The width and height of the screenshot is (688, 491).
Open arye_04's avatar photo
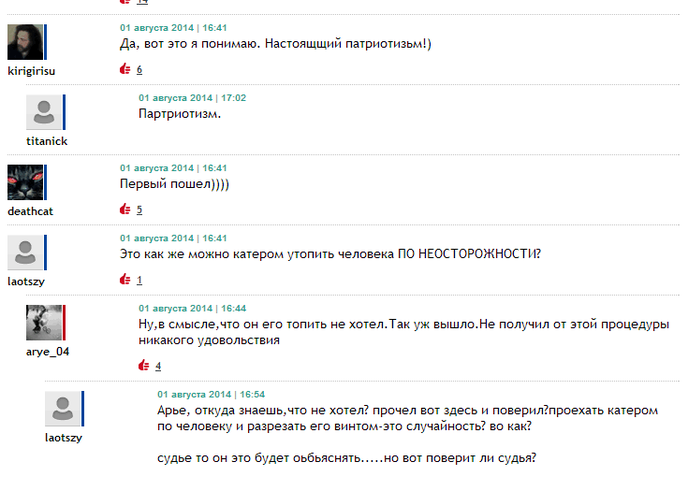pyautogui.click(x=44, y=323)
